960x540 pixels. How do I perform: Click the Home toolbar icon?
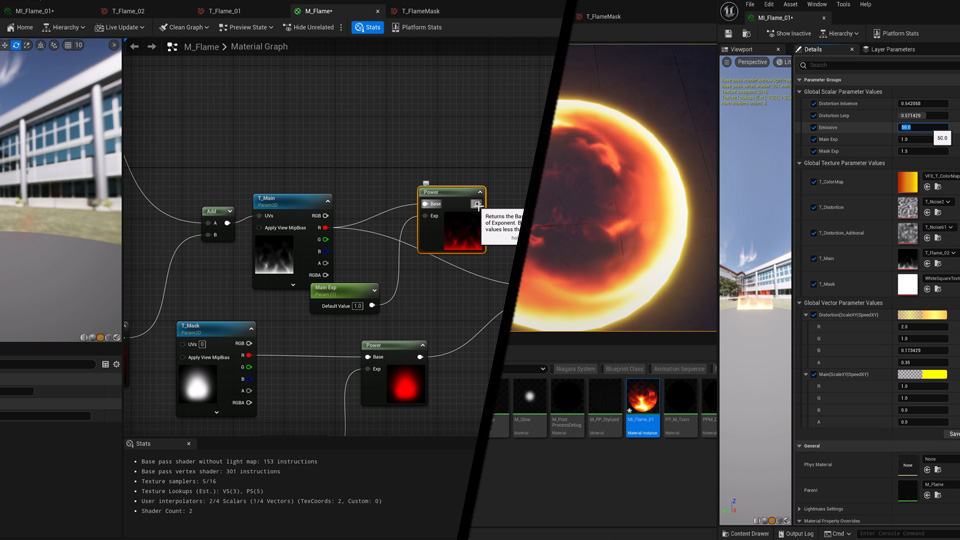pyautogui.click(x=19, y=27)
